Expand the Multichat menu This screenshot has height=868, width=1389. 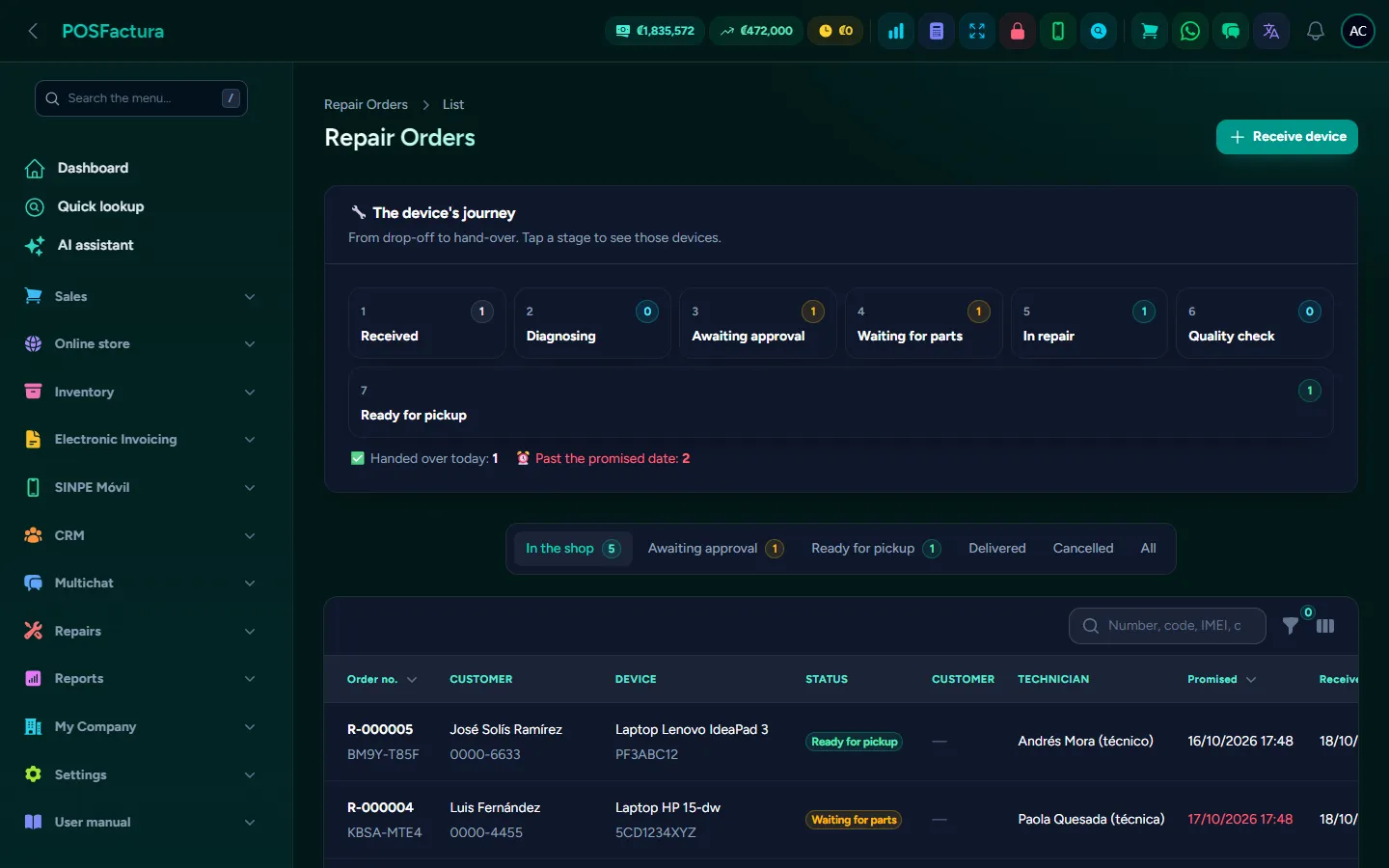[x=140, y=583]
